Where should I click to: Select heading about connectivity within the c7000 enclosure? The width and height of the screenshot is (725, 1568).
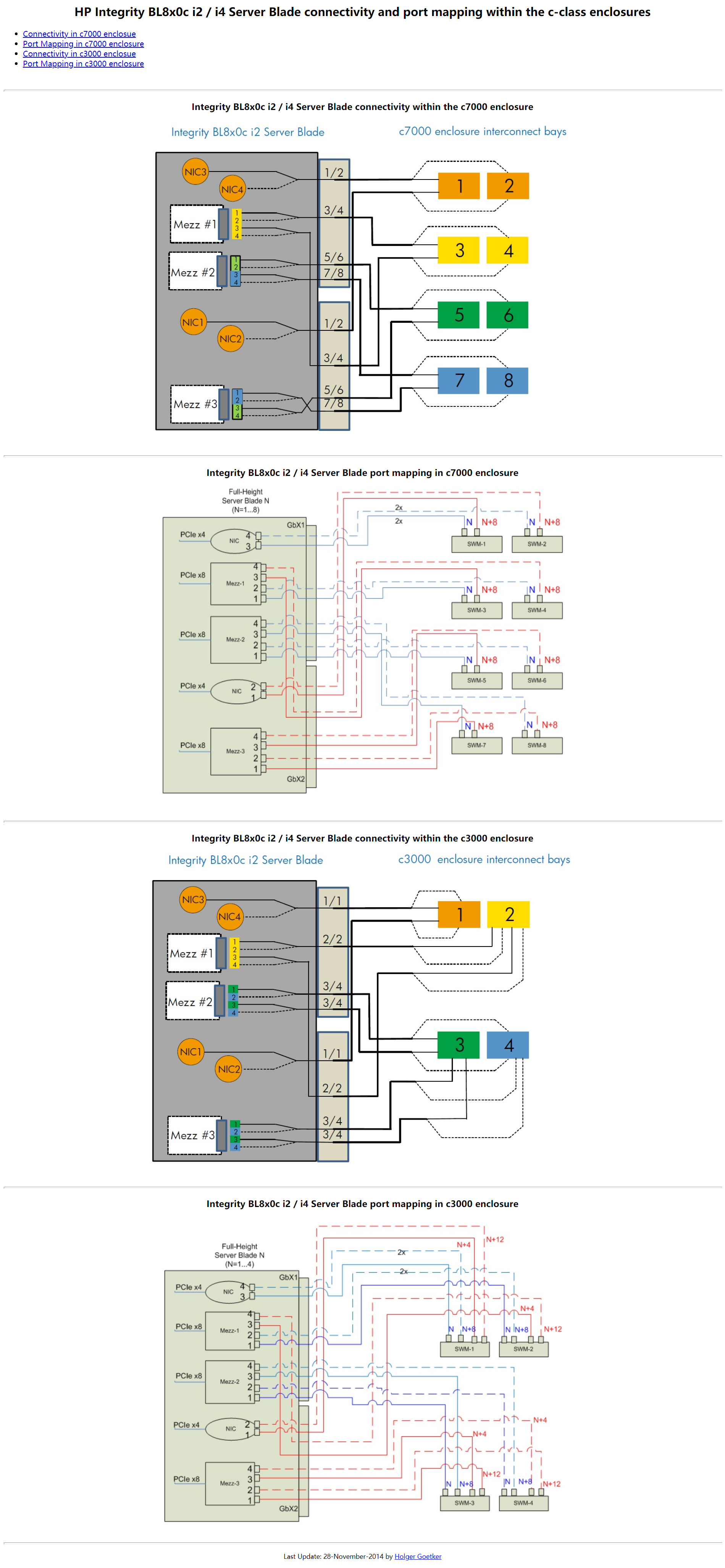(363, 107)
